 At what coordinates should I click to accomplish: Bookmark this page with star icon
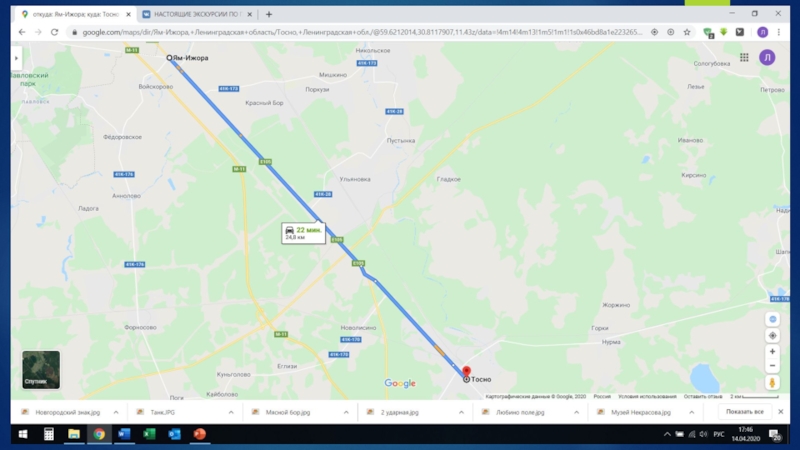click(687, 32)
